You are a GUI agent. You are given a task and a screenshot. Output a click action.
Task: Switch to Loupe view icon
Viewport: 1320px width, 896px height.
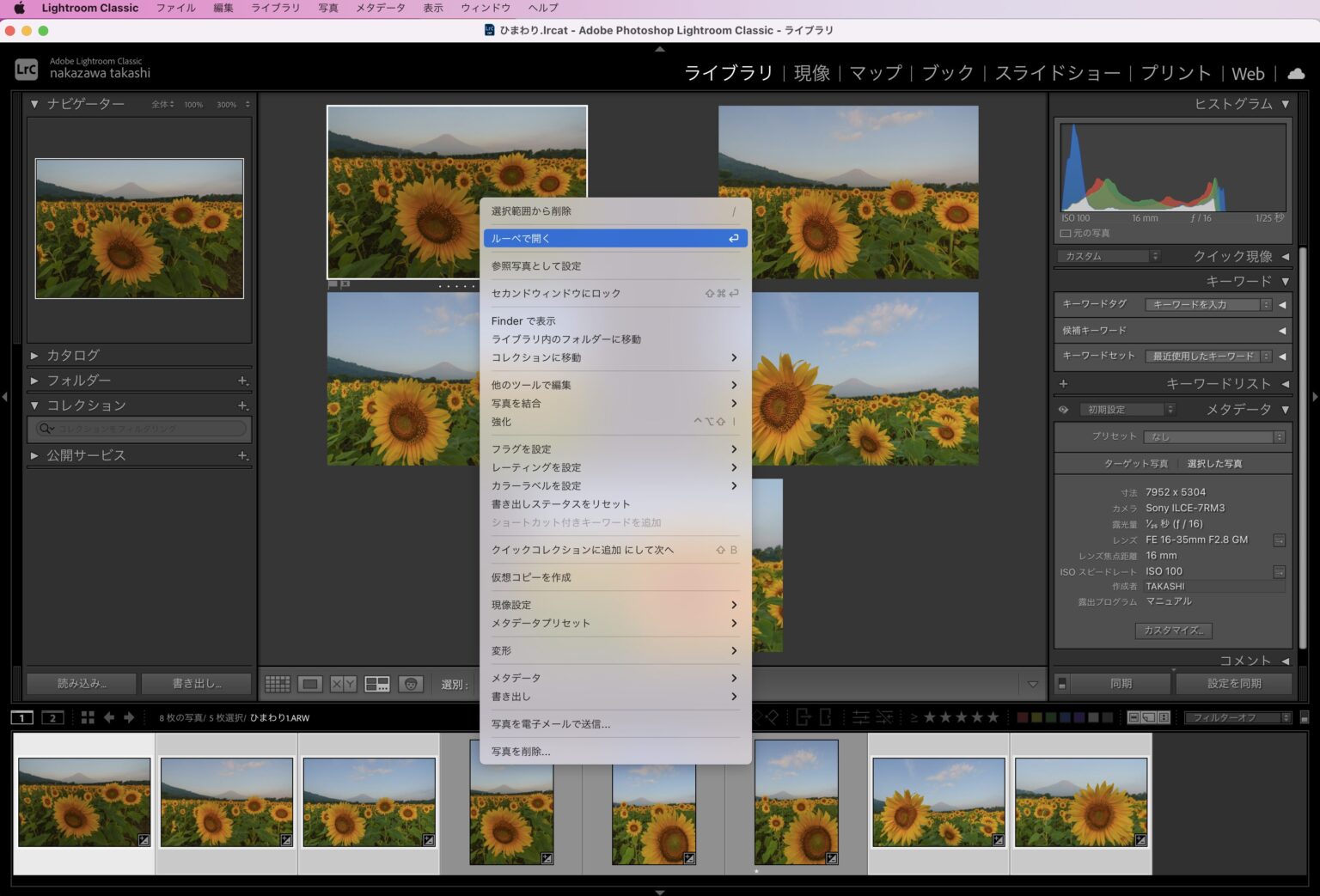[310, 684]
